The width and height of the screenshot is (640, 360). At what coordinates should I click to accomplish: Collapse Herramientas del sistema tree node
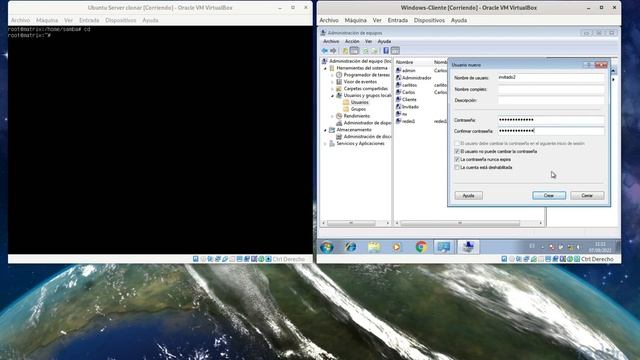[x=326, y=68]
